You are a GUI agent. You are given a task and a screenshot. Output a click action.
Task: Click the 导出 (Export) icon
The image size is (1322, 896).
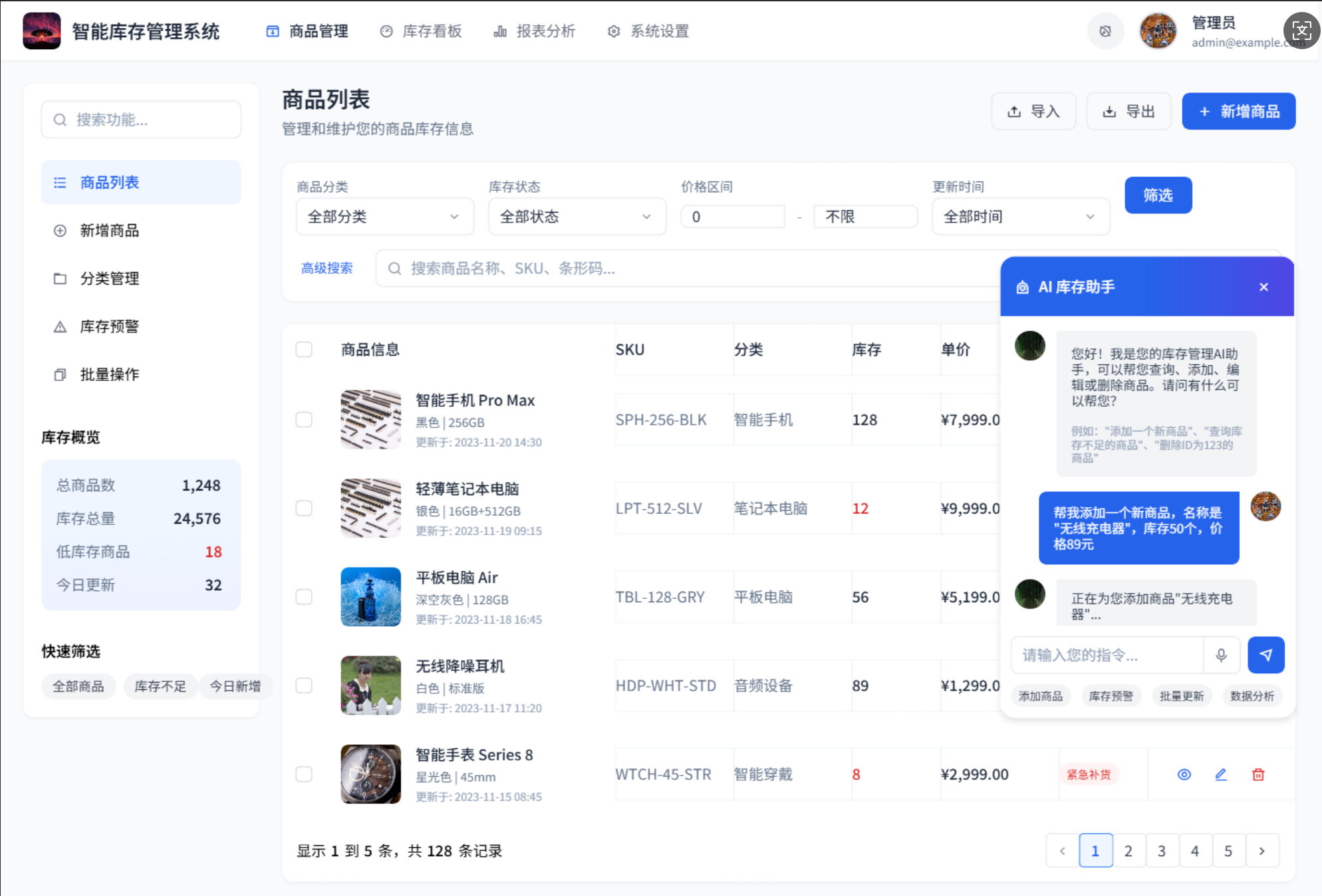pos(1109,111)
